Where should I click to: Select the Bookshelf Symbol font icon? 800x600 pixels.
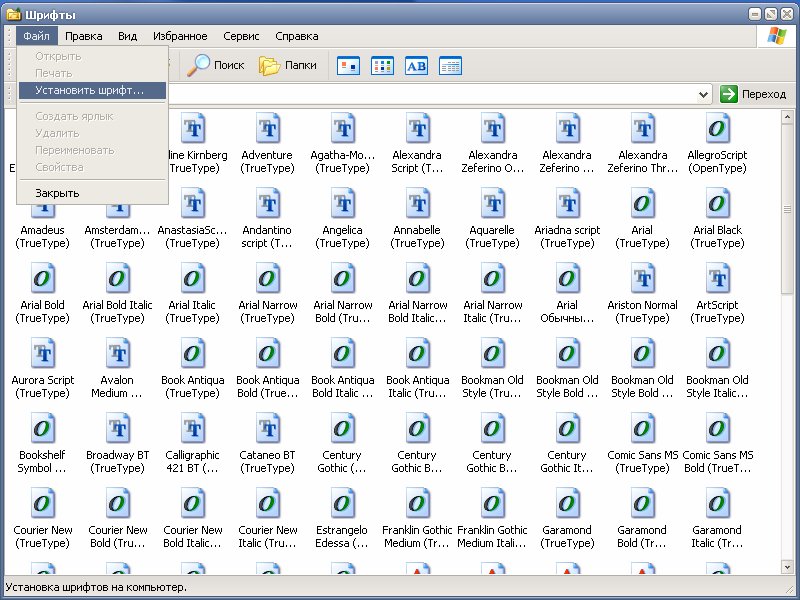tap(42, 428)
